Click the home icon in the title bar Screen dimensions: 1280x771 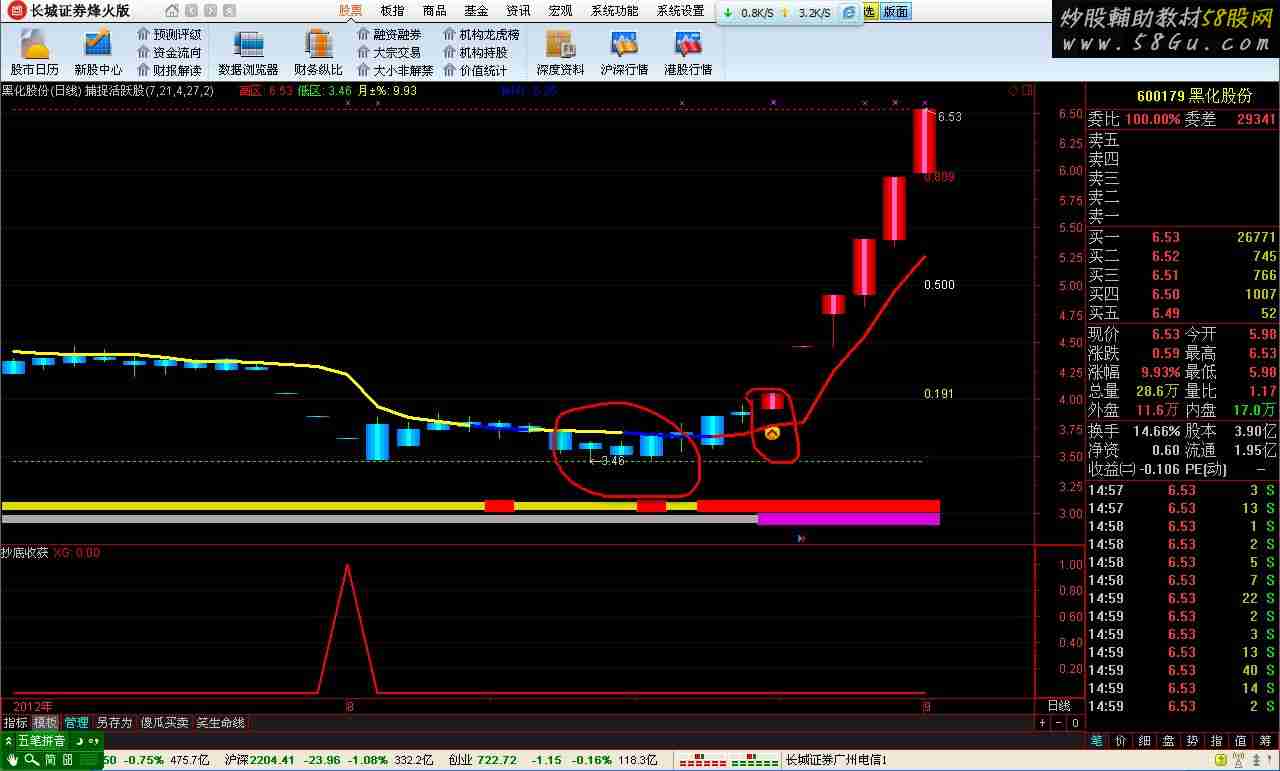(x=172, y=11)
